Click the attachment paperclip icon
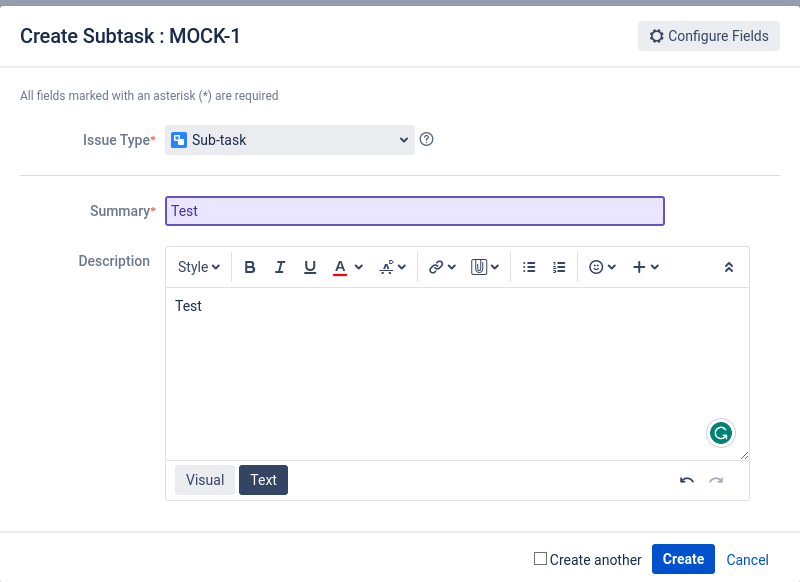The width and height of the screenshot is (800, 582). pyautogui.click(x=479, y=267)
